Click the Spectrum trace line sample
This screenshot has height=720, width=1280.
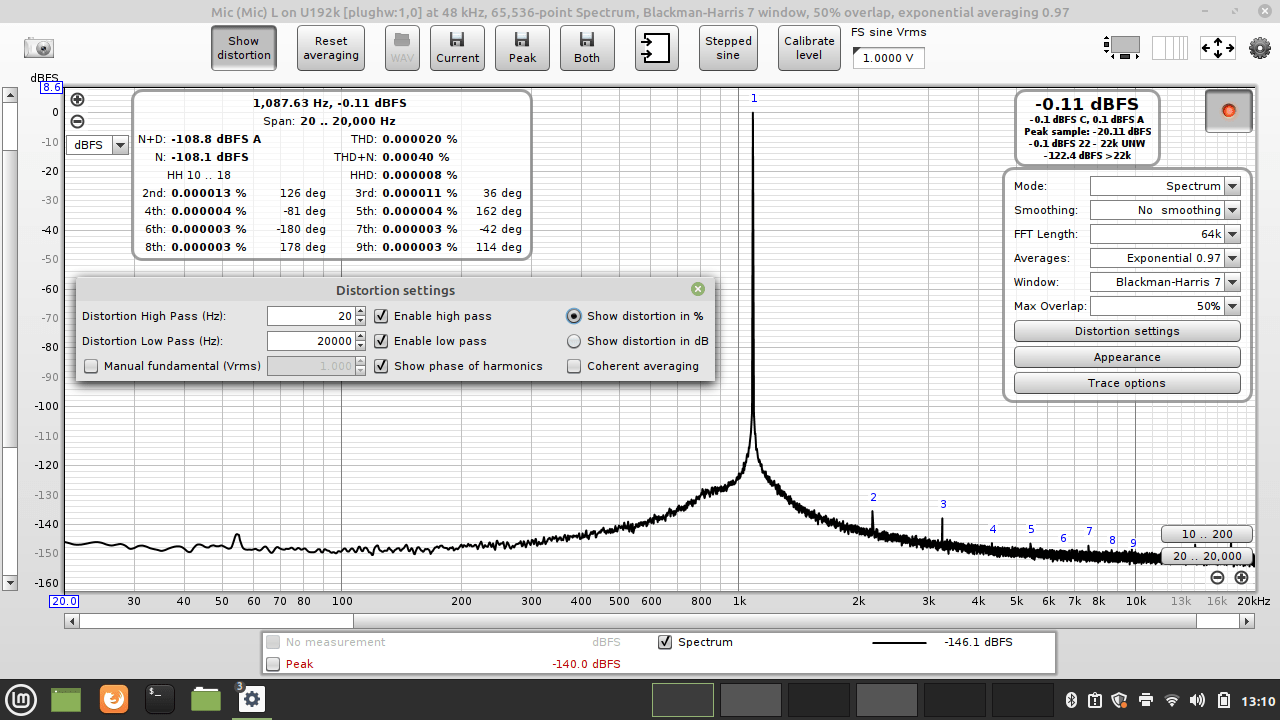(x=899, y=642)
